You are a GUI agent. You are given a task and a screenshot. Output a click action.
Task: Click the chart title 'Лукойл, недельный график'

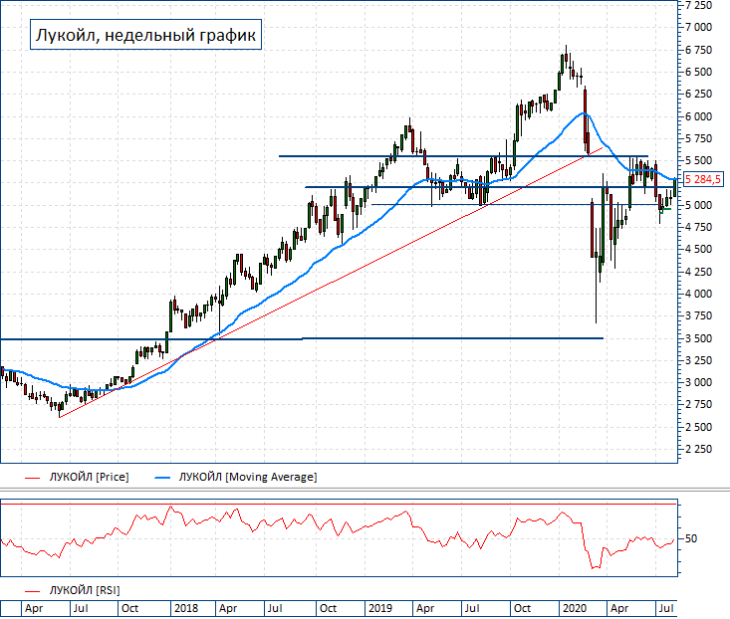point(146,34)
